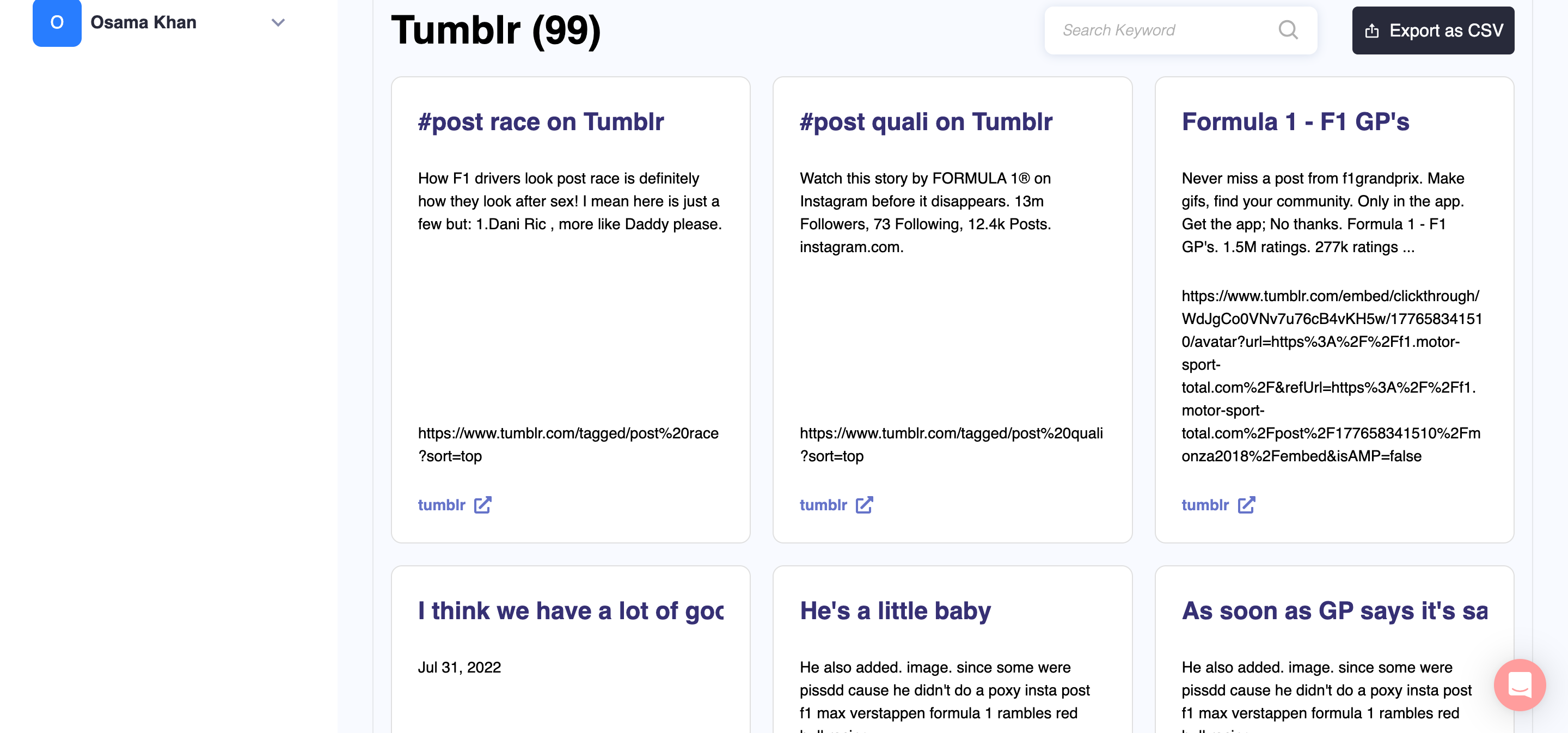The width and height of the screenshot is (1568, 733).
Task: Open the tumblr link on #post quali card
Action: [x=823, y=505]
